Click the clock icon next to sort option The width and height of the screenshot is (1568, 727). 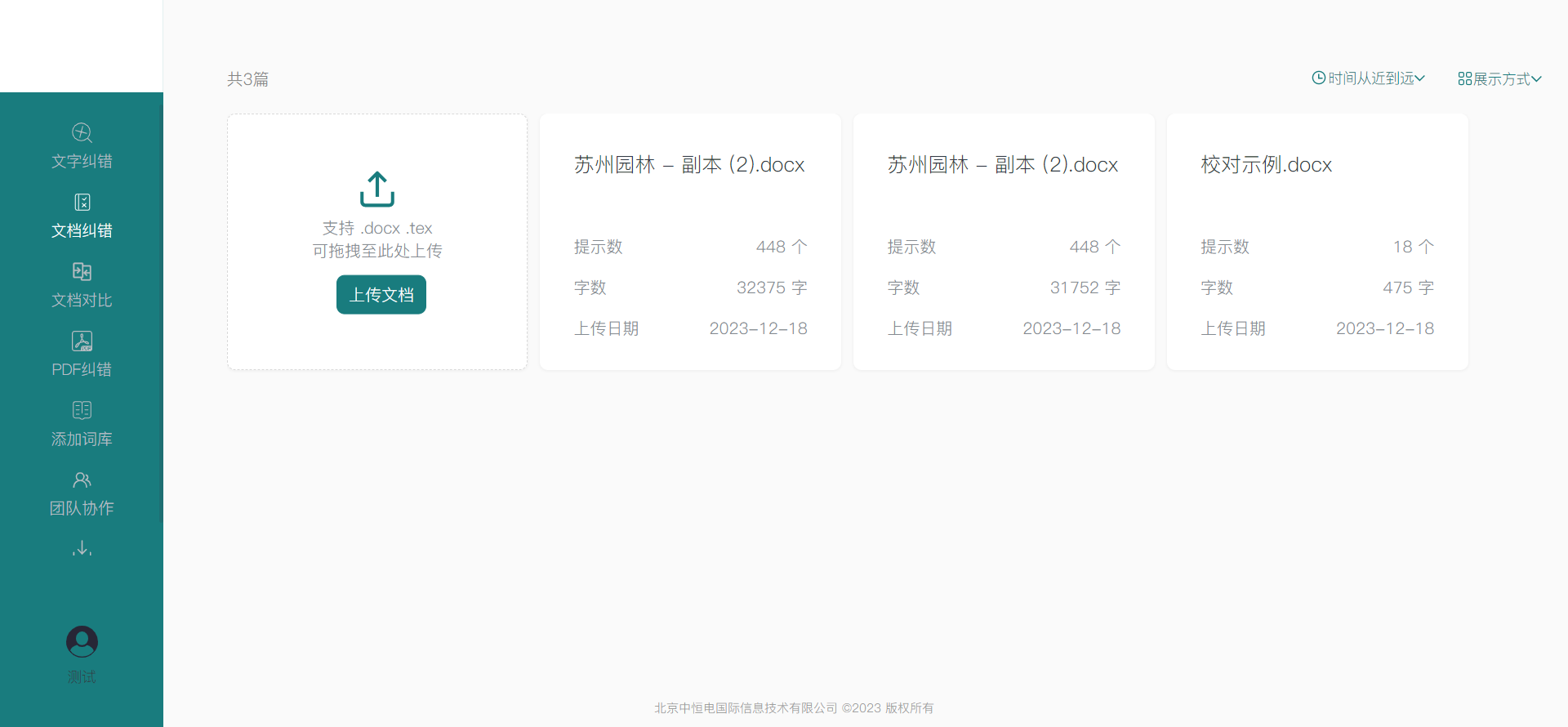(x=1318, y=78)
